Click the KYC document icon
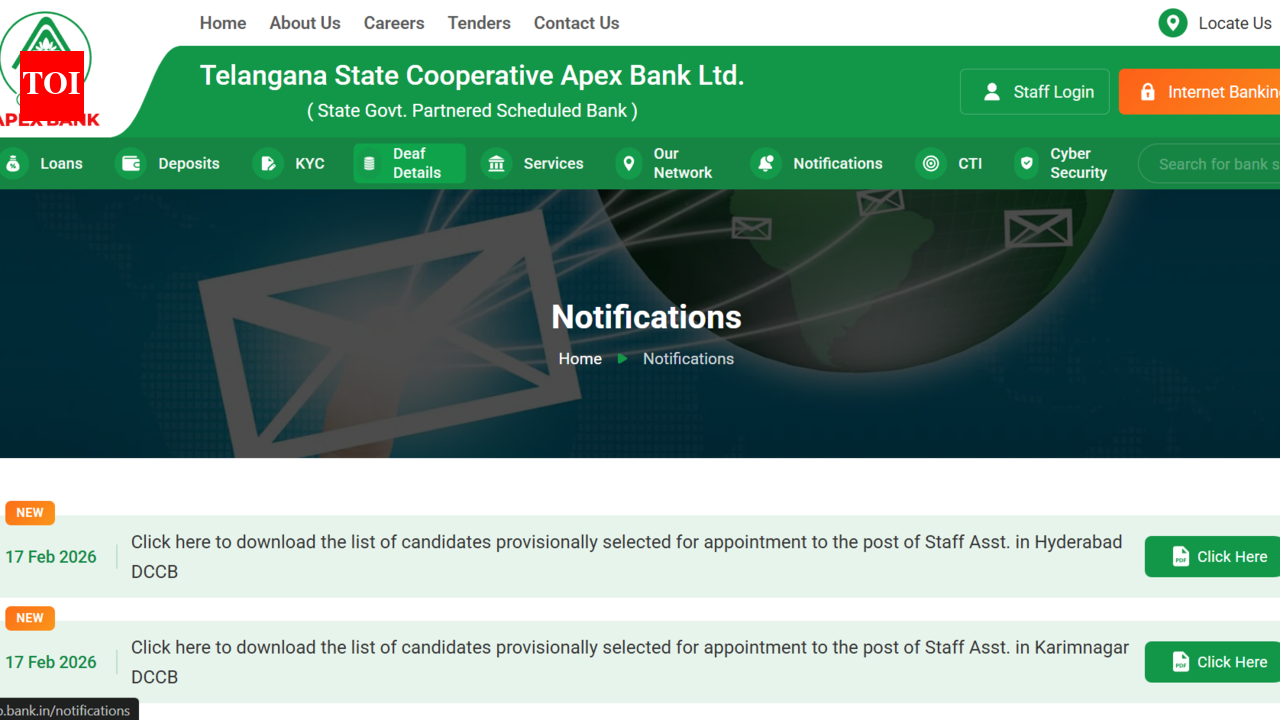 point(268,163)
